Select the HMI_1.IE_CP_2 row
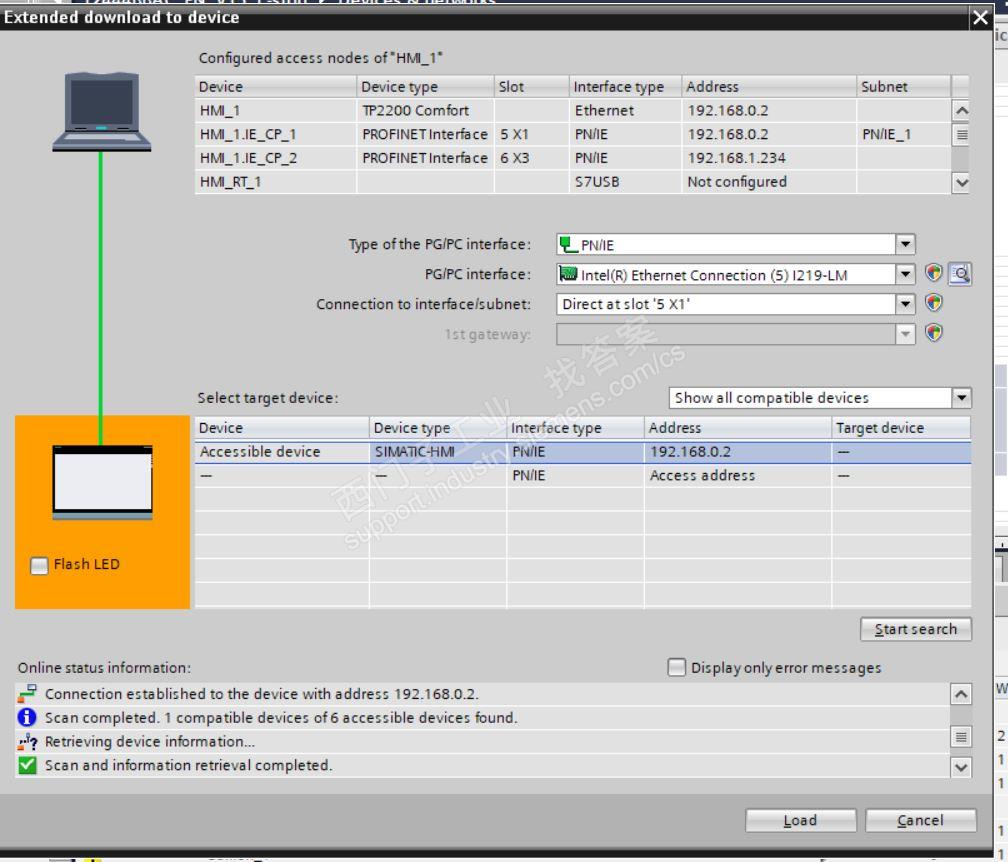 [x=572, y=158]
